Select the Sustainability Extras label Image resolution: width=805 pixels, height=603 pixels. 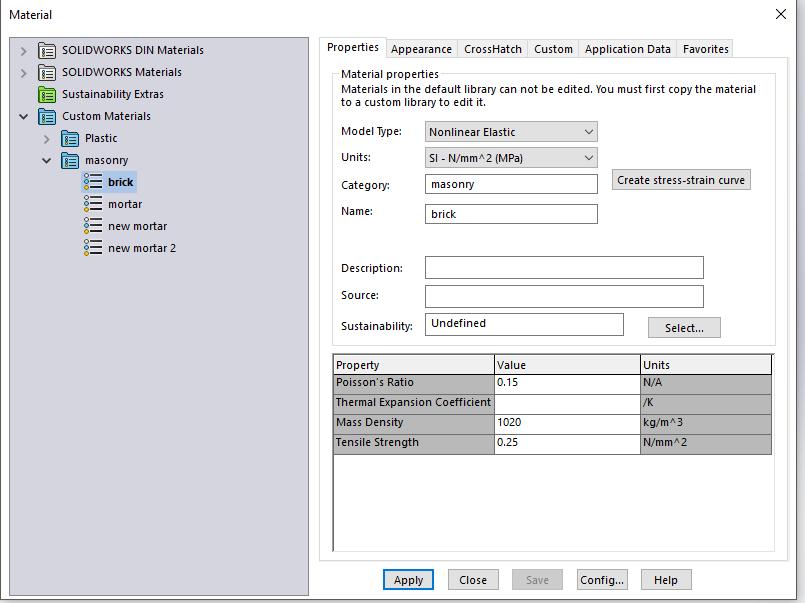tap(113, 94)
